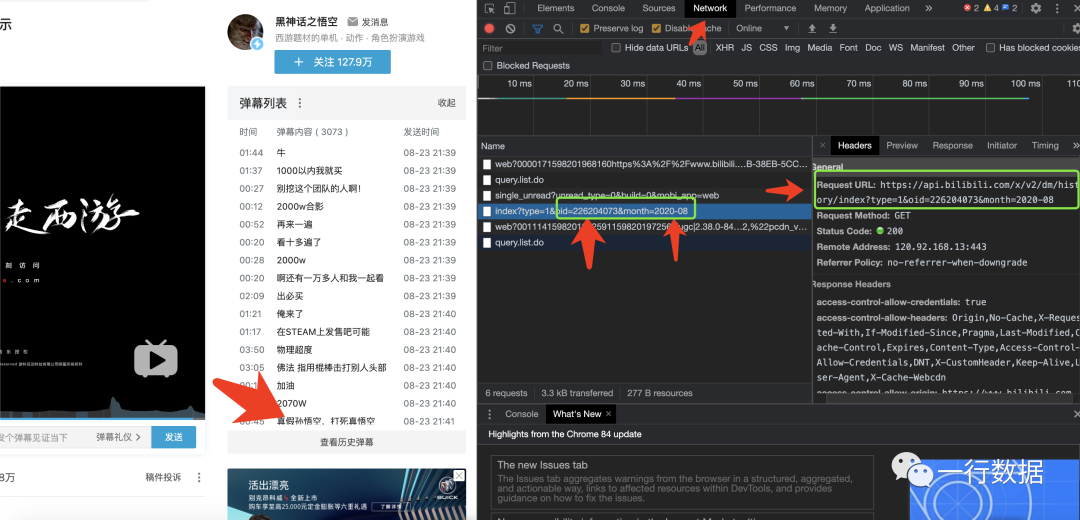Viewport: 1080px width, 520px height.
Task: Click the network timeline overview
Action: coord(778,103)
